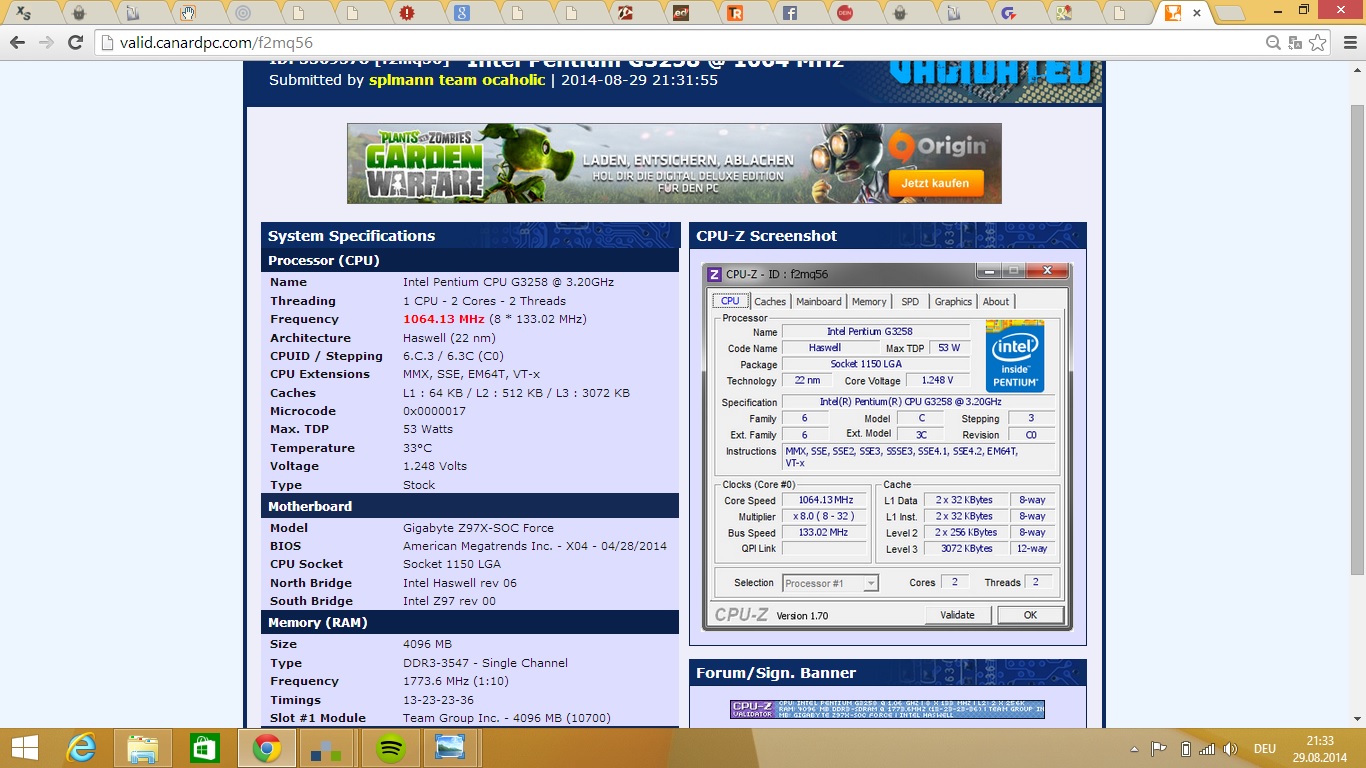Open File Explorer from the taskbar
Image resolution: width=1366 pixels, height=768 pixels.
pos(143,748)
